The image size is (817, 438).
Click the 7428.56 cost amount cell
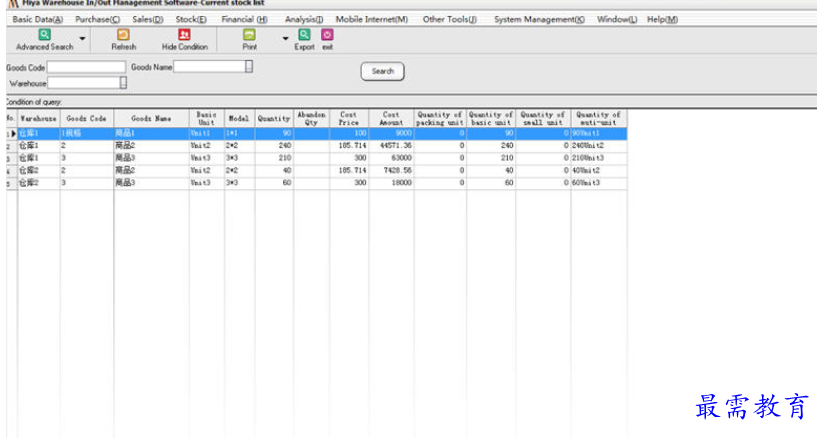coord(391,170)
